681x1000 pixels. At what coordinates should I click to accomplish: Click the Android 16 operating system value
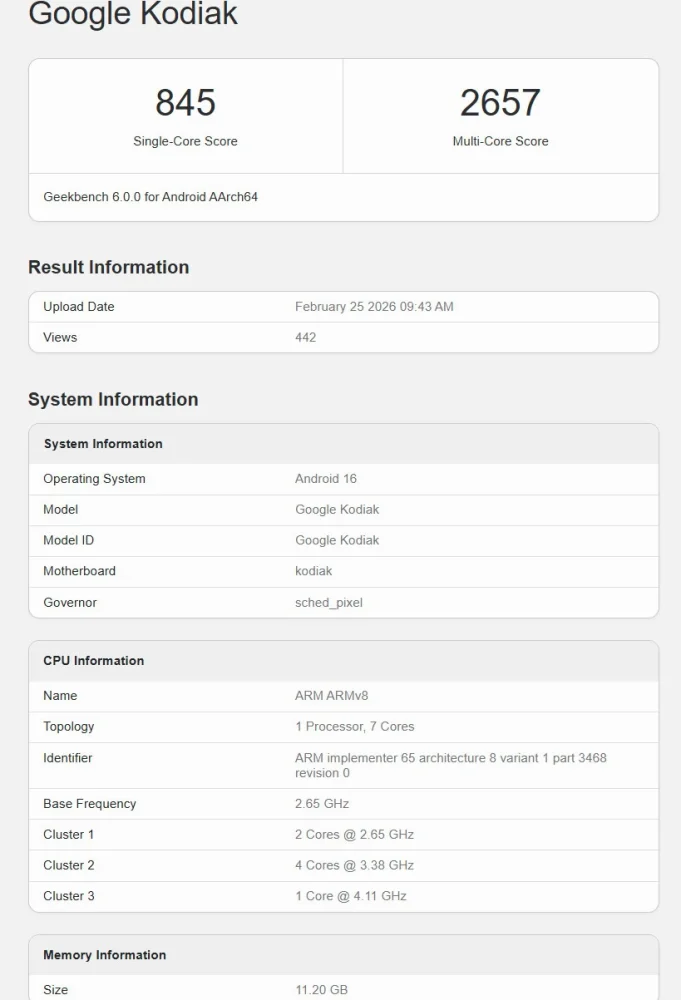point(325,479)
